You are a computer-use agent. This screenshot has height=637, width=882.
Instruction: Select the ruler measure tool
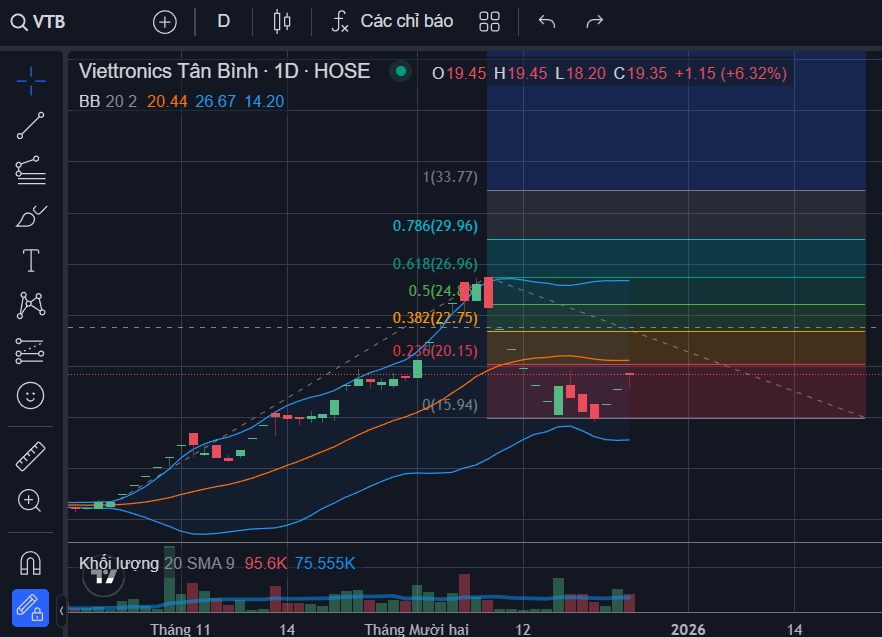click(x=30, y=456)
